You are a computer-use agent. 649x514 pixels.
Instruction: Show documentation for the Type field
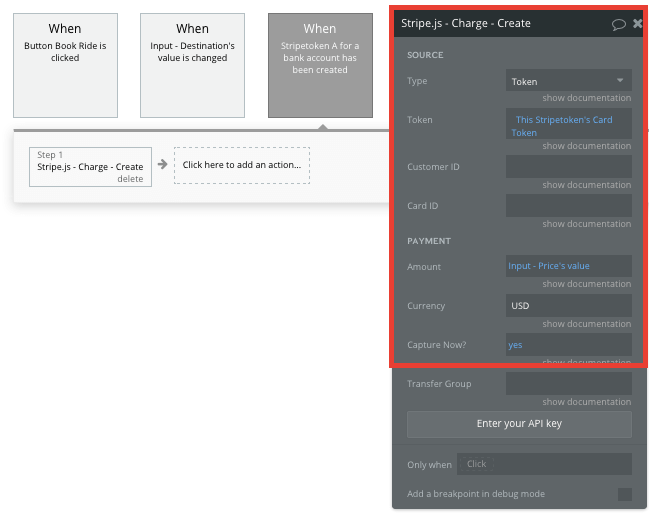[587, 98]
